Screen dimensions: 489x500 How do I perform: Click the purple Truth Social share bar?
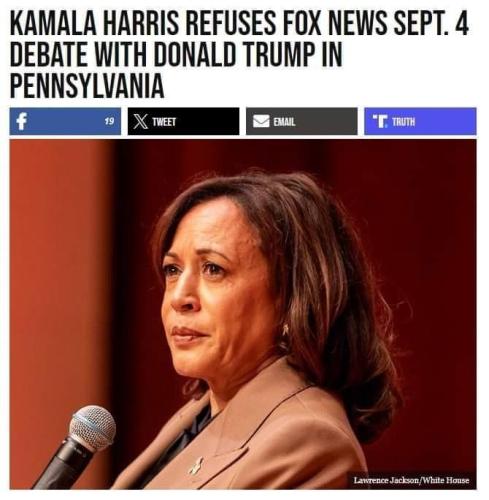click(420, 121)
